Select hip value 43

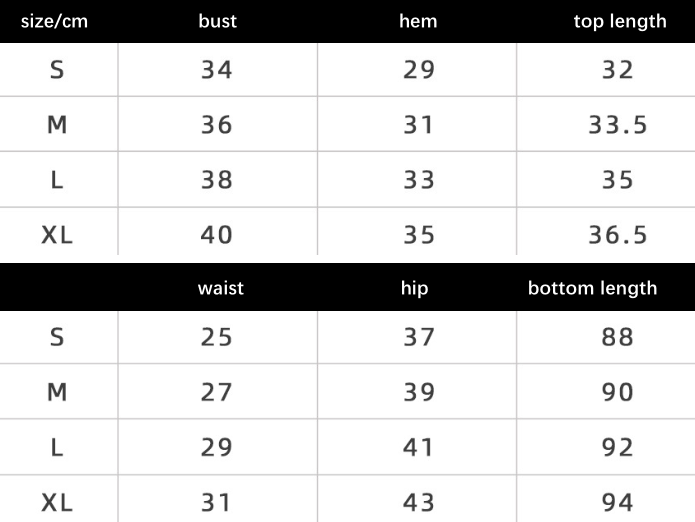tap(418, 502)
